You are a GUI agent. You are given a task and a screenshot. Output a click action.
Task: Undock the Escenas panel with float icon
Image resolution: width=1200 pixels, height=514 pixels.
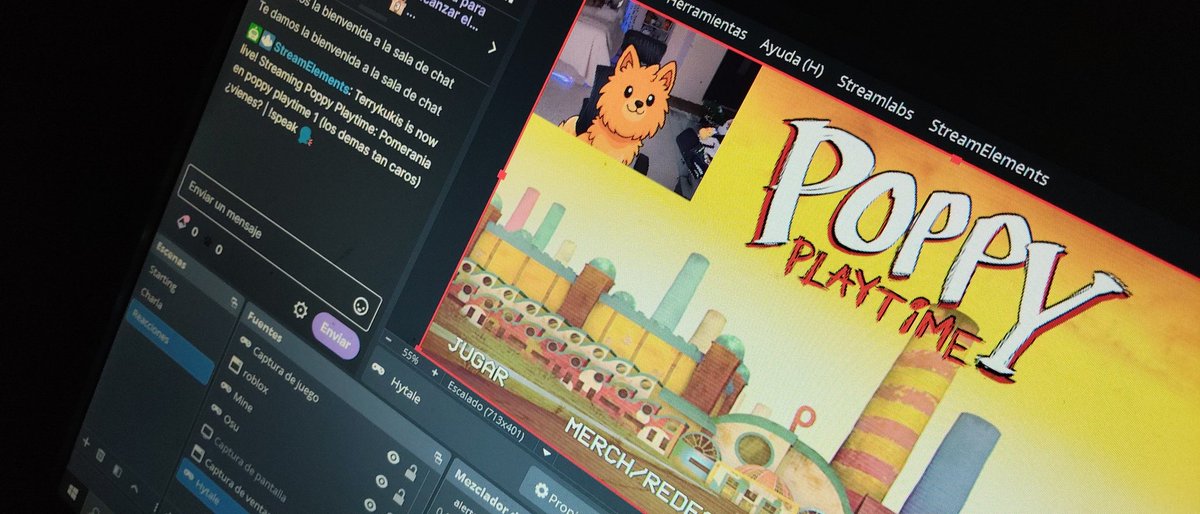tap(235, 302)
